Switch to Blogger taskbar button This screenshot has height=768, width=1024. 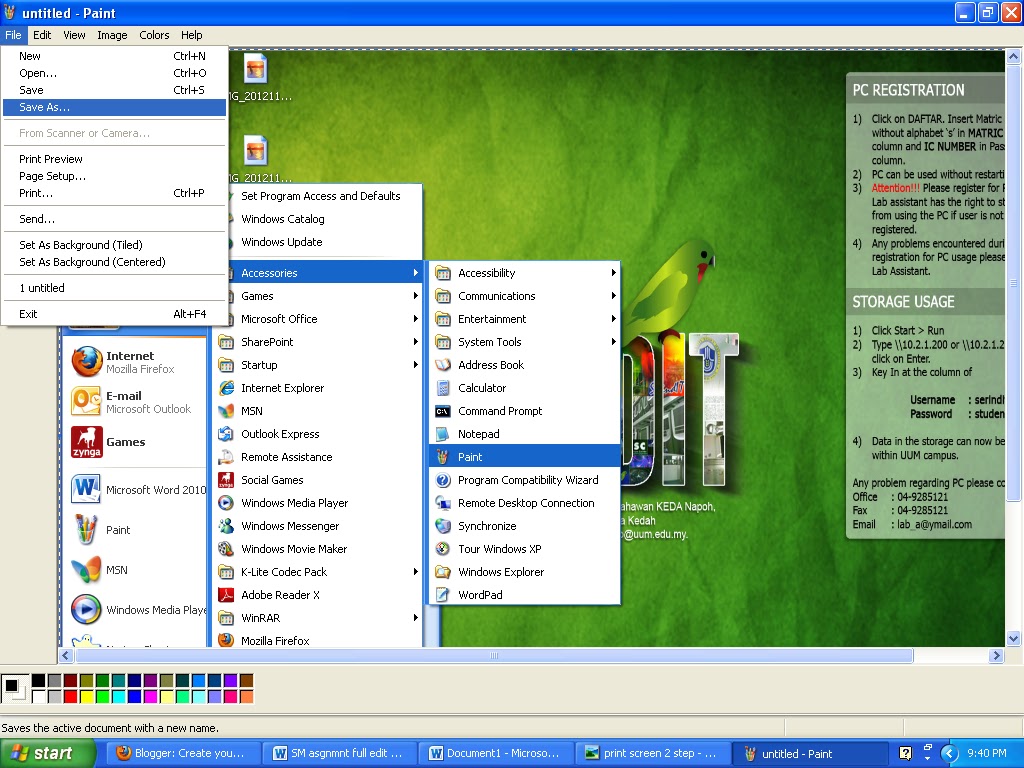pos(183,753)
